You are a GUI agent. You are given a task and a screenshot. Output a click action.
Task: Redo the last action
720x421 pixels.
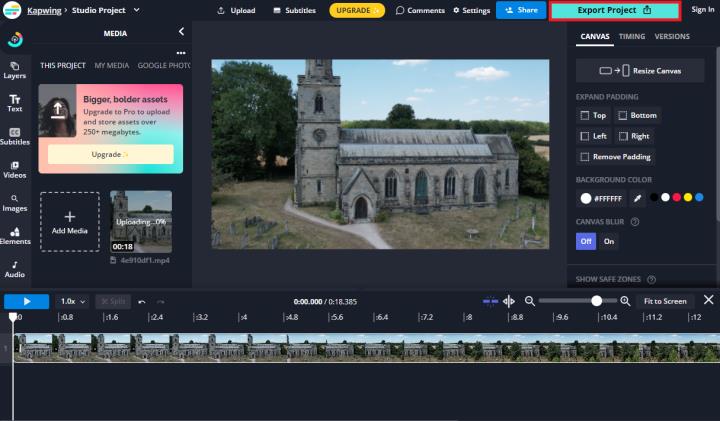coord(160,302)
